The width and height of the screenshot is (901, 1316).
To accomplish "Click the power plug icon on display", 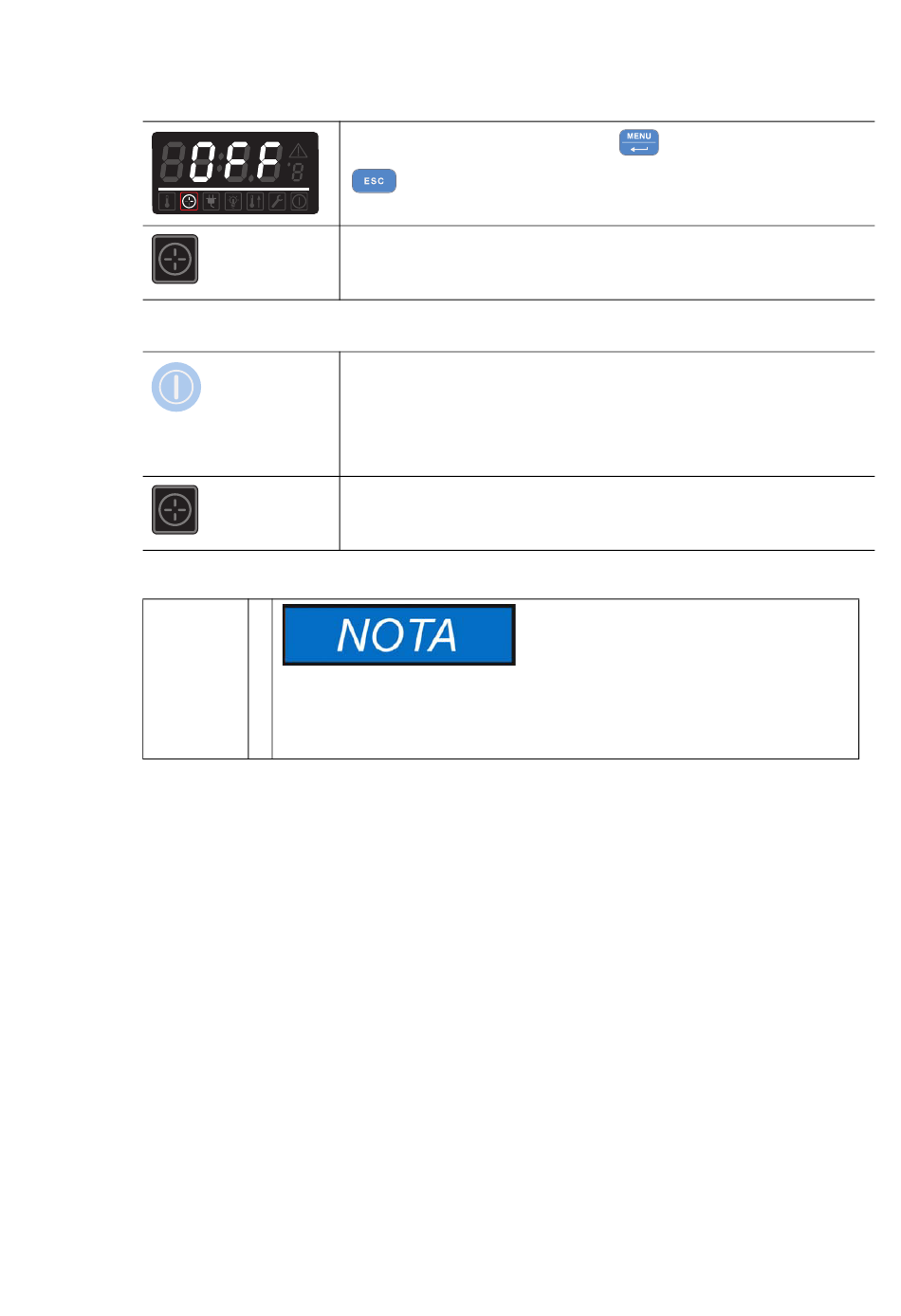I will pos(211,201).
